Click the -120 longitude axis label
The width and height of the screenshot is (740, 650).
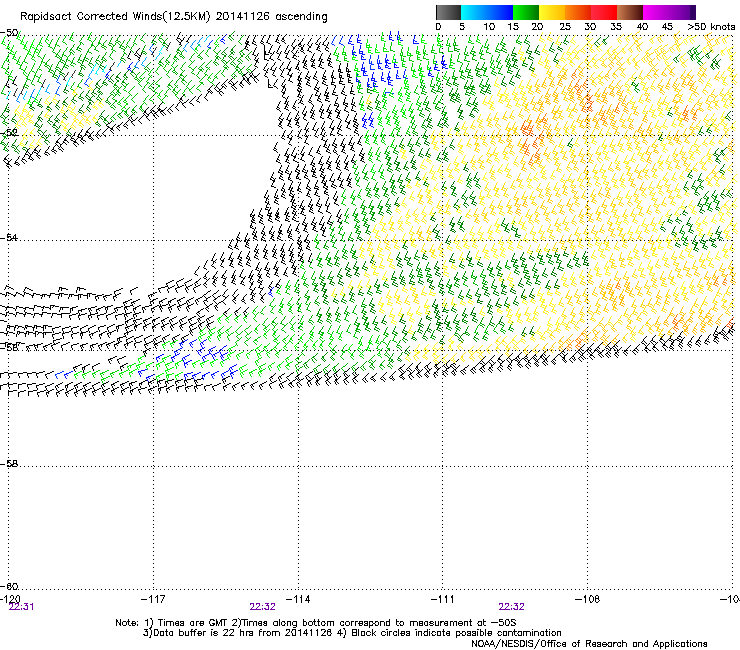point(10,599)
